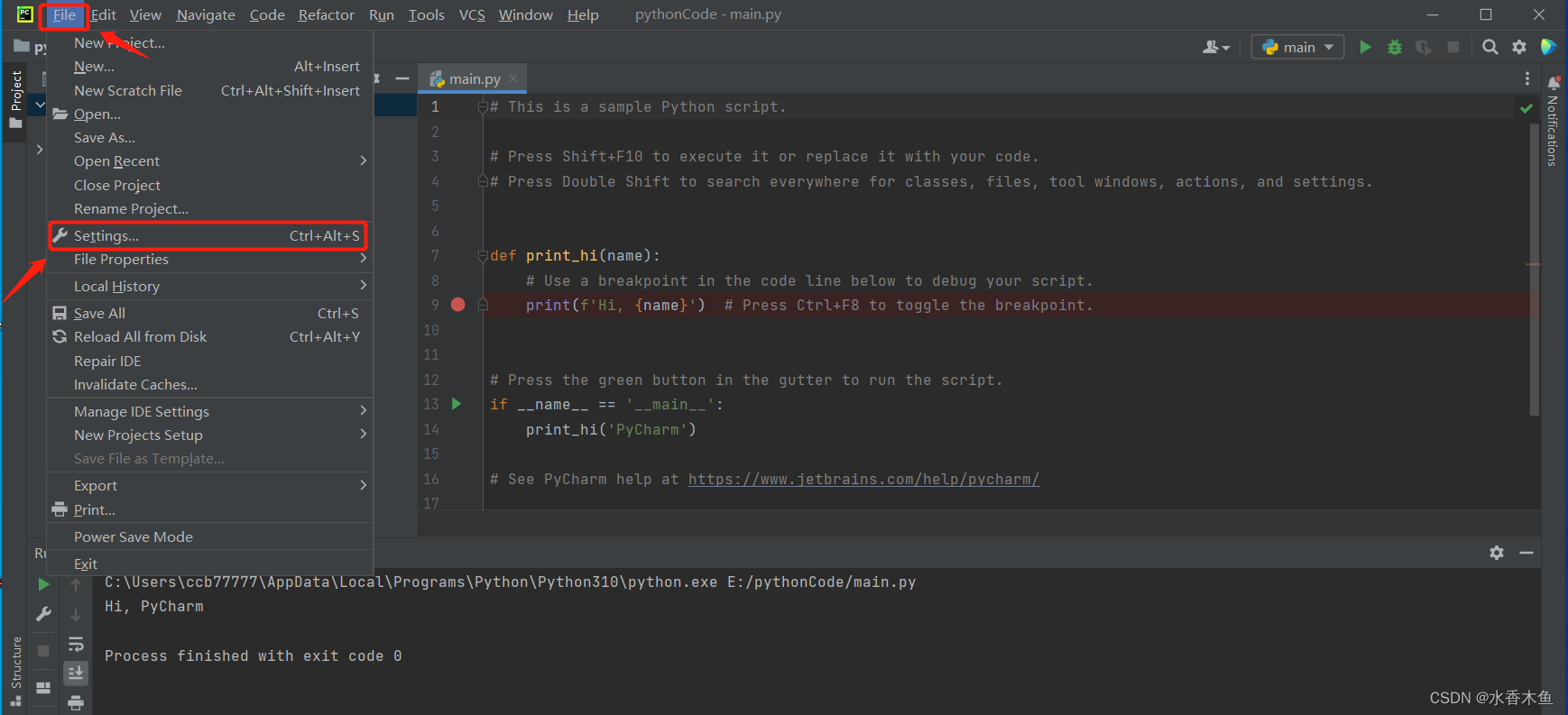This screenshot has height=715, width=1568.
Task: Choose Settings... from the File menu
Action: (x=209, y=236)
